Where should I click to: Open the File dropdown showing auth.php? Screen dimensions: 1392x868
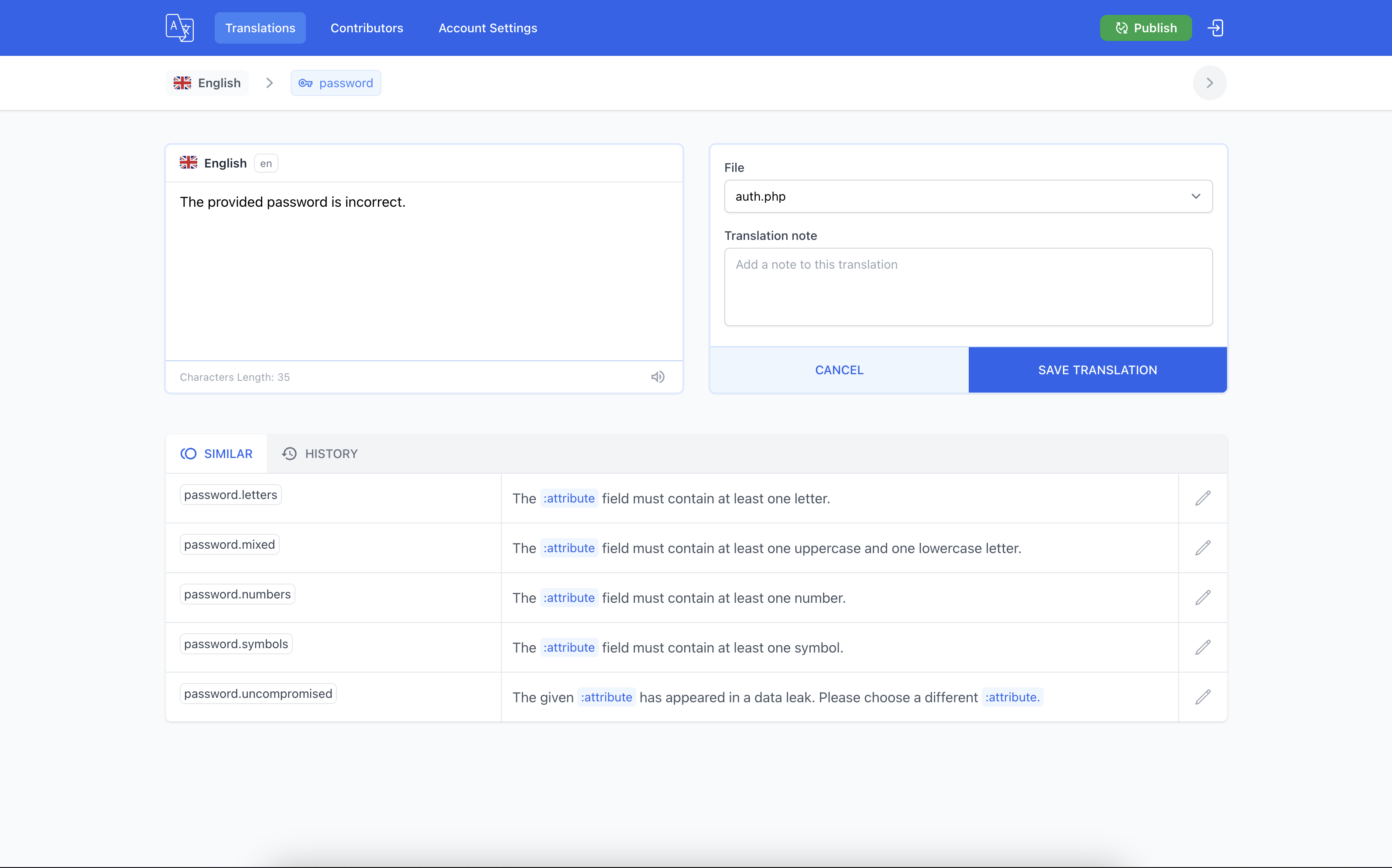pyautogui.click(x=968, y=196)
